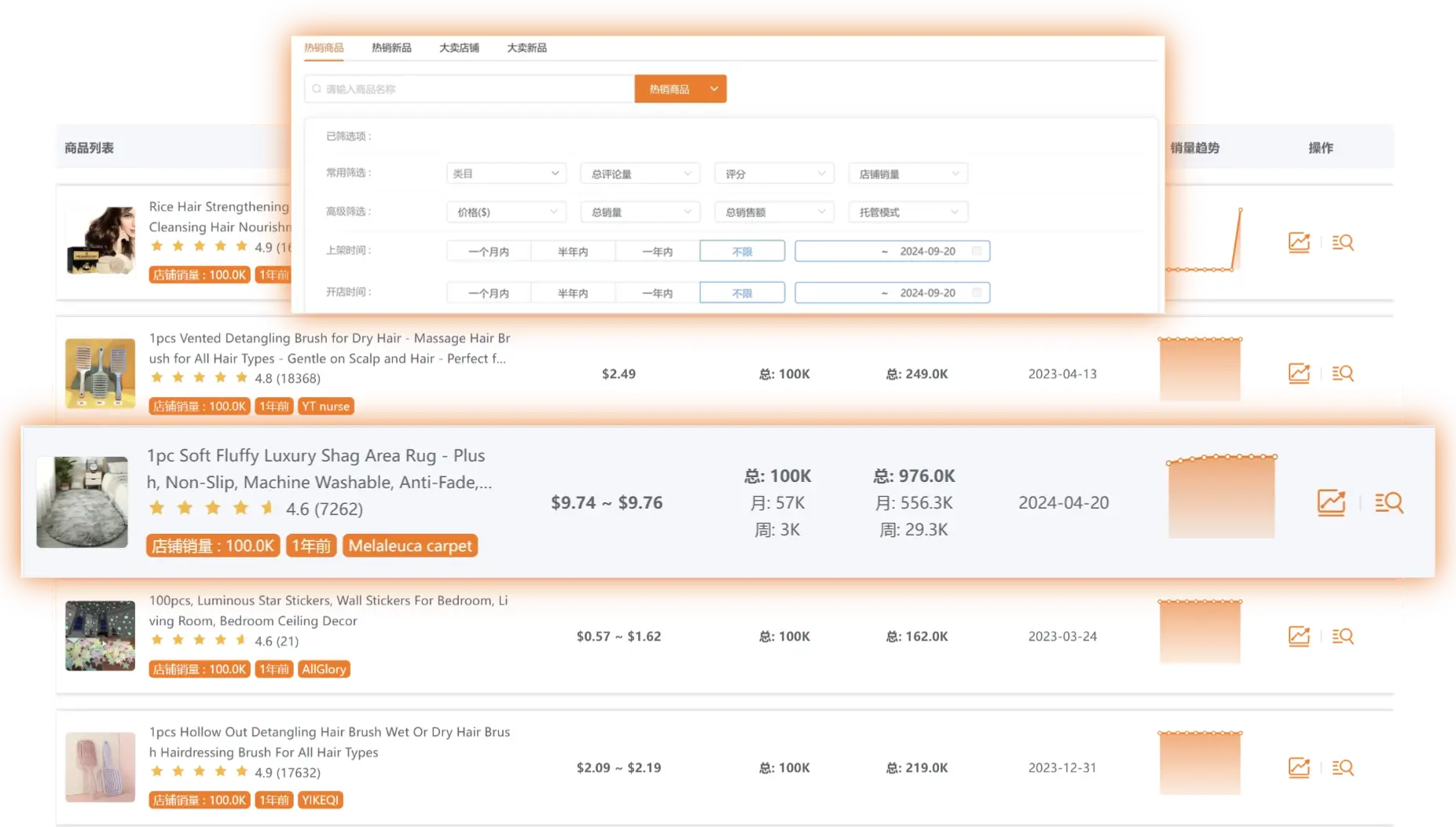This screenshot has width=1456, height=827.
Task: Open detail search icon for Hollow Out Detangling Brush row
Action: (x=1343, y=767)
